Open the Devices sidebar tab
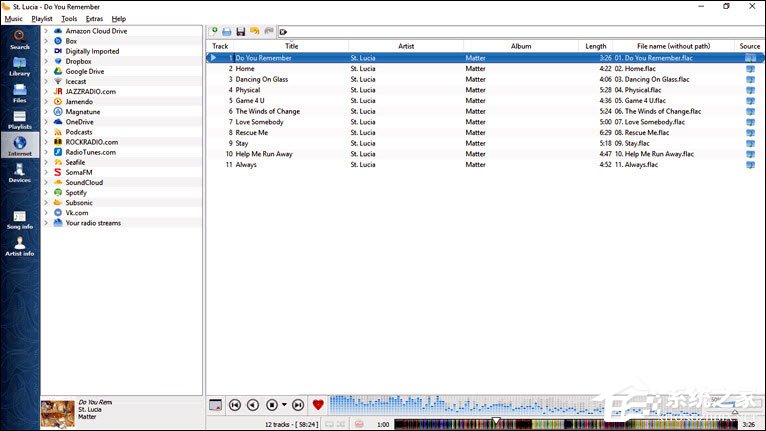The height and width of the screenshot is (431, 766). coord(19,173)
